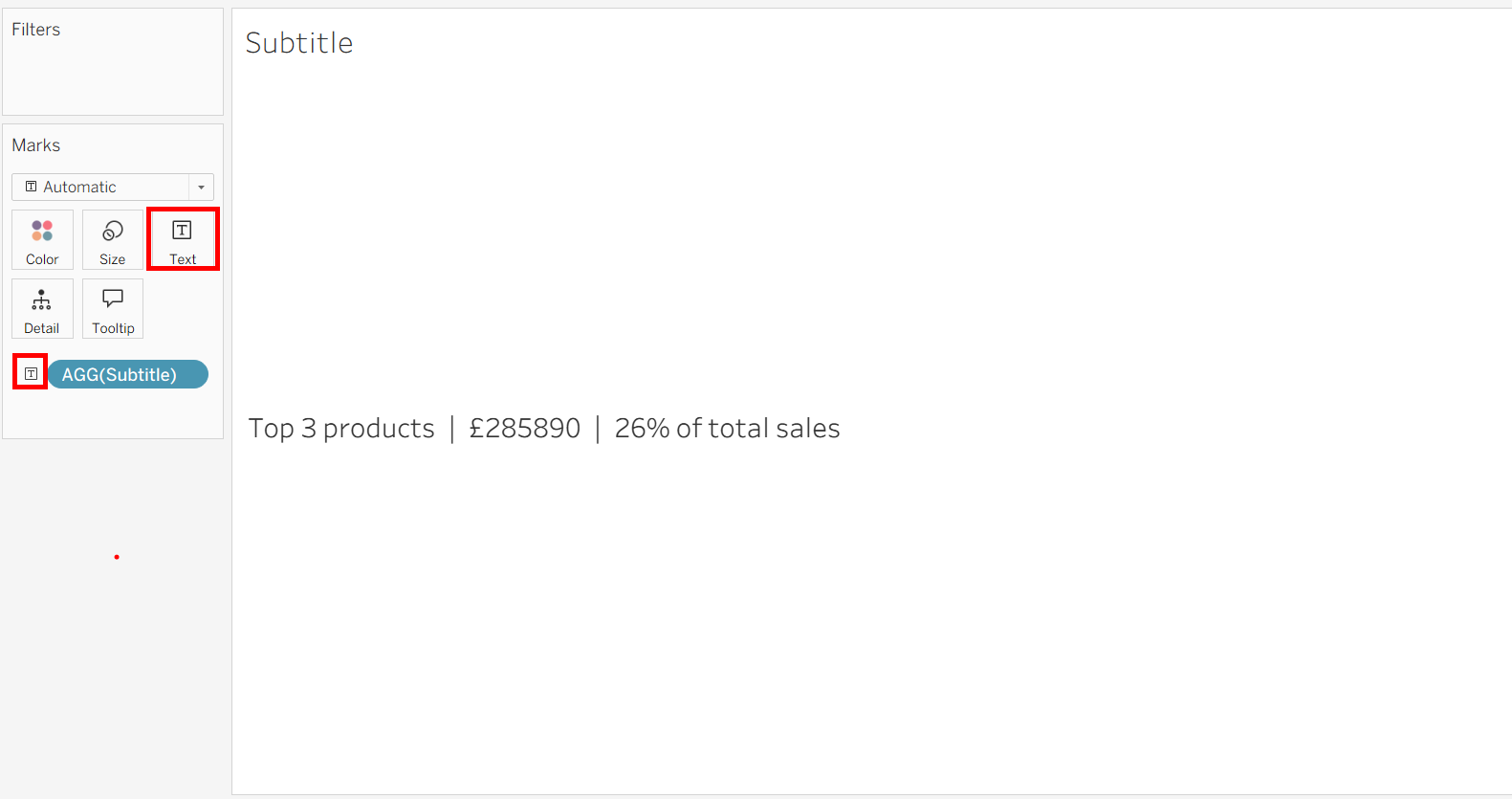Viewport: 1512px width, 799px height.
Task: Select the Subtitle sheet title
Action: tap(299, 43)
